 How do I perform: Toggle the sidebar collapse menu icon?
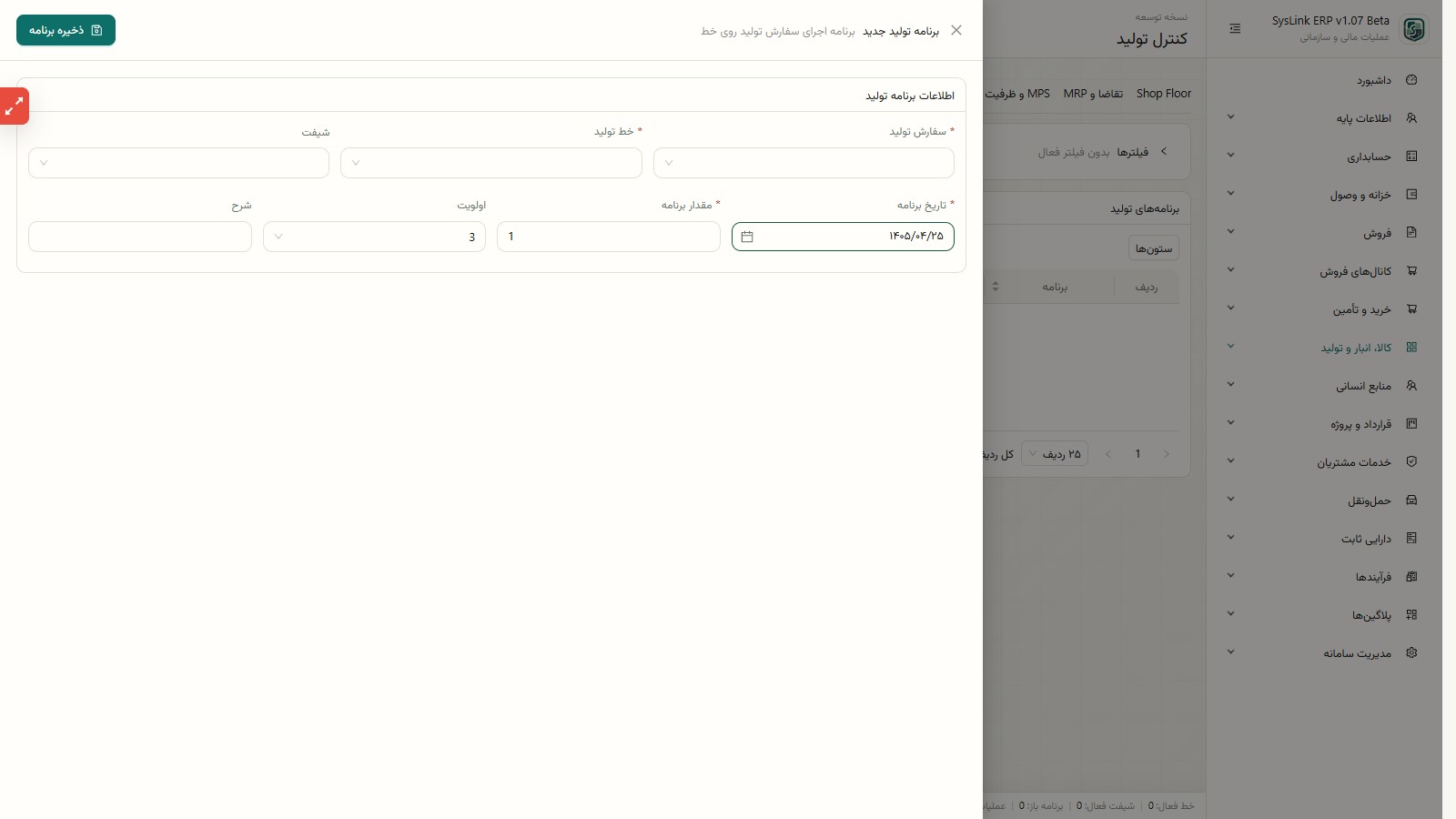tap(1235, 29)
